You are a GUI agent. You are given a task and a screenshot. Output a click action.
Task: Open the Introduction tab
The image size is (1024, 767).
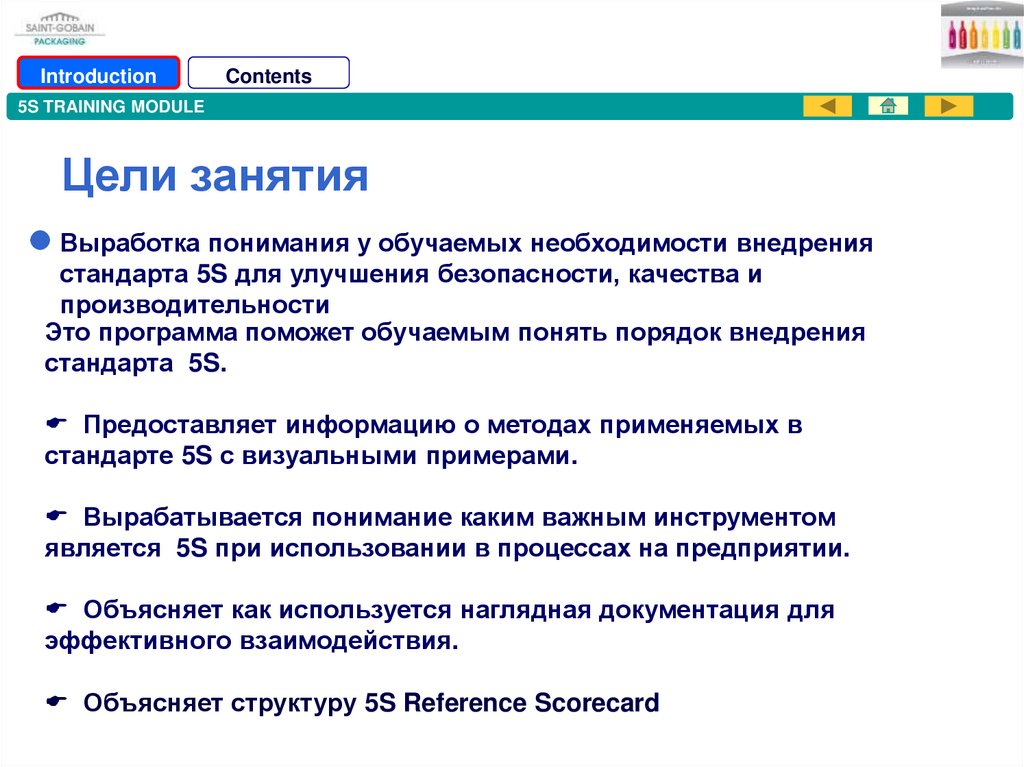click(98, 75)
